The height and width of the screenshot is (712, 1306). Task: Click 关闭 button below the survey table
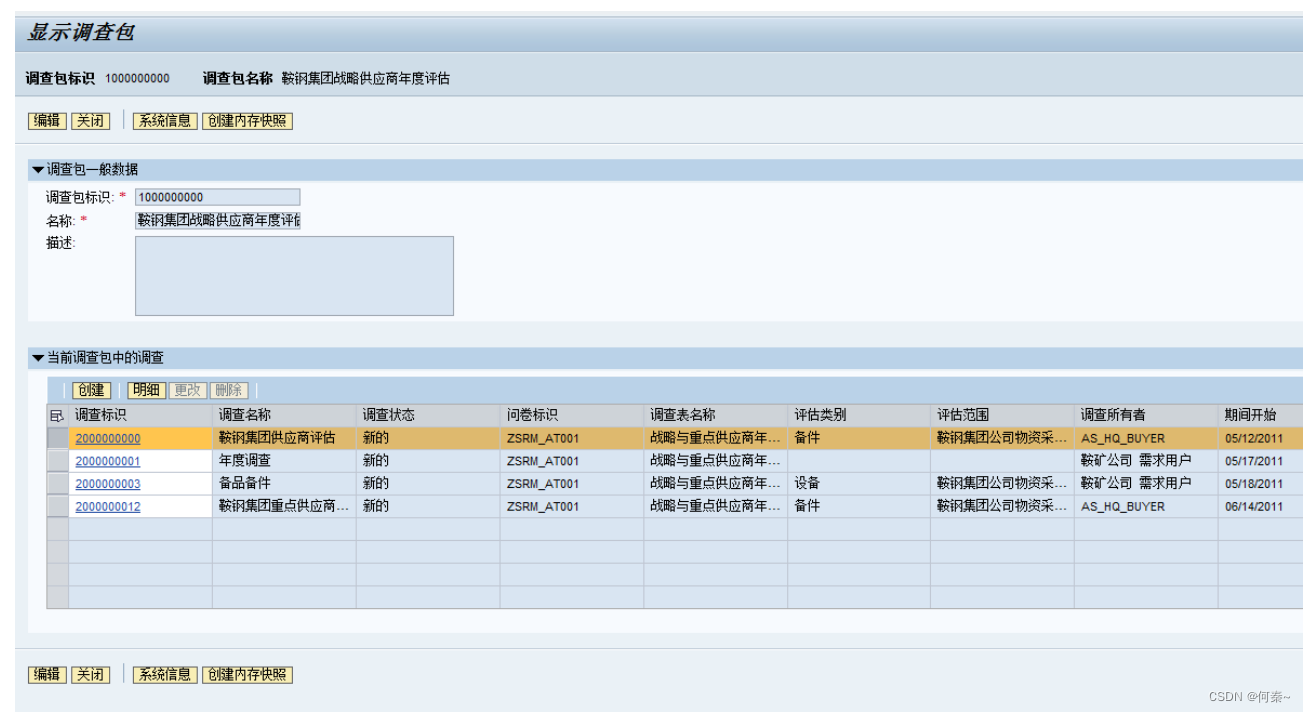tap(90, 675)
